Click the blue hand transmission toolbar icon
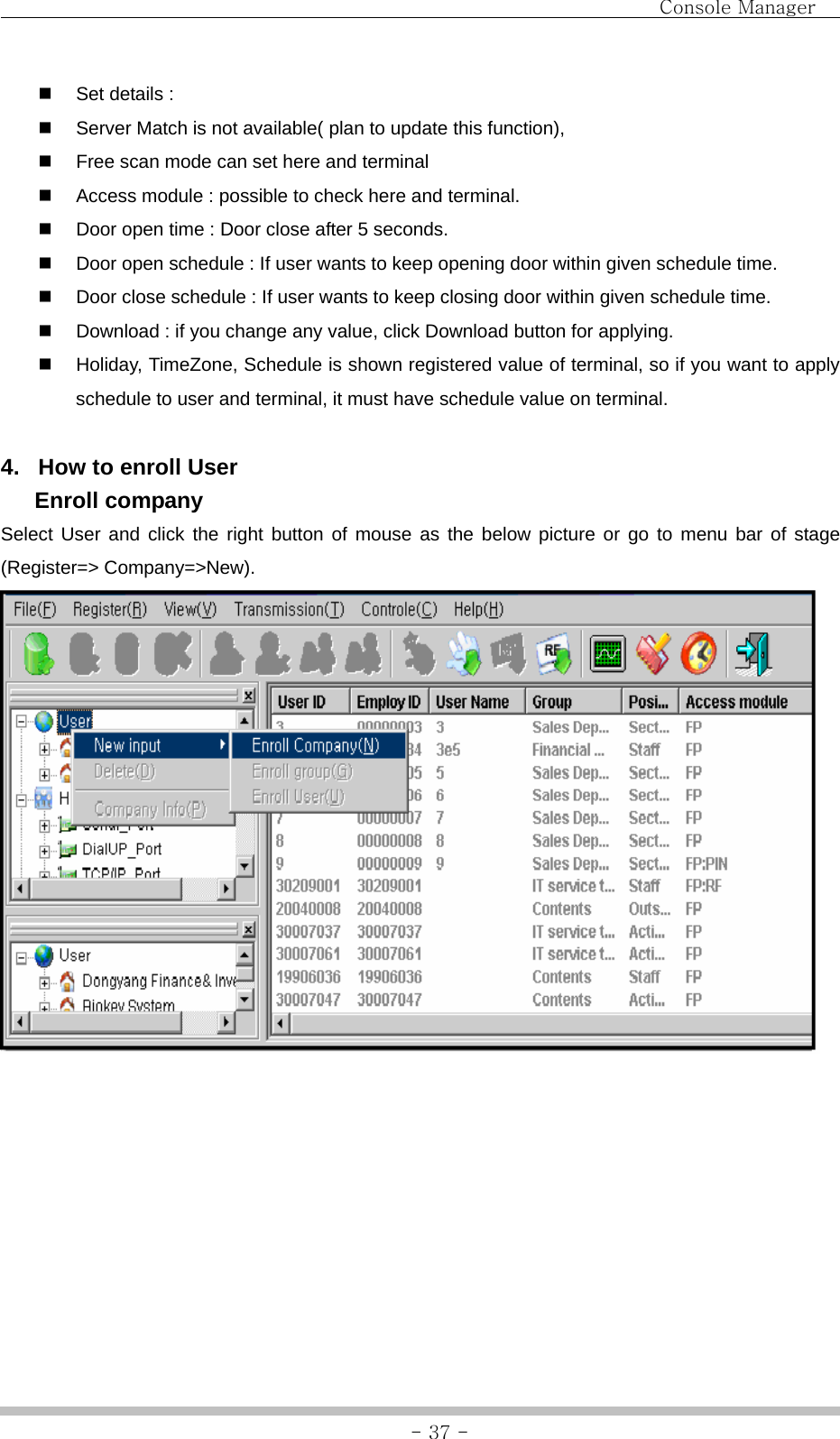This screenshot has height=1439, width=840. tap(465, 654)
